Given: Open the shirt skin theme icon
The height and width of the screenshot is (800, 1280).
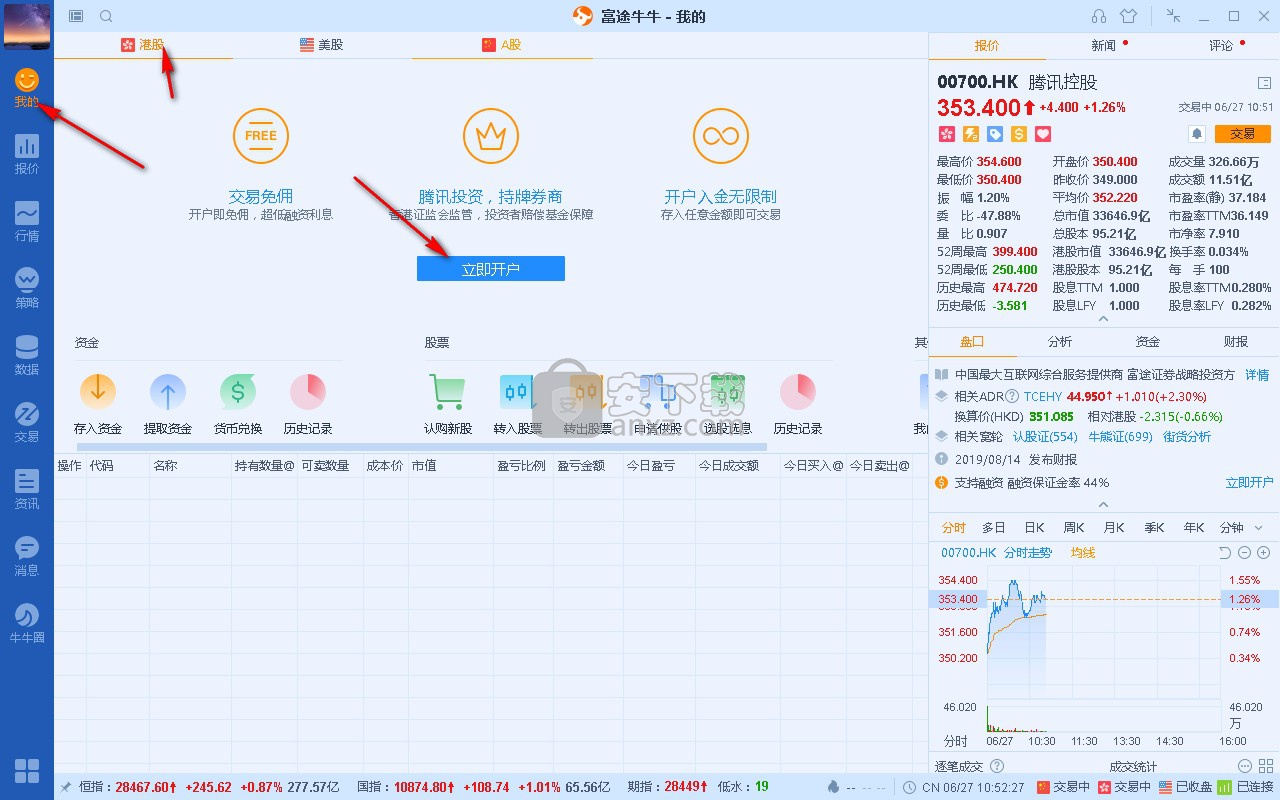Looking at the screenshot, I should point(1129,17).
